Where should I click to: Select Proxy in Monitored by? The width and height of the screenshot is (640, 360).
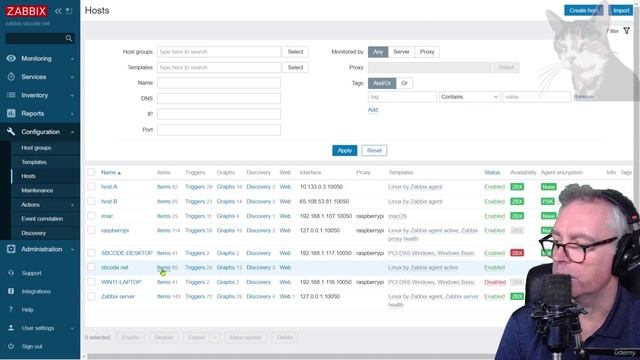pos(427,52)
